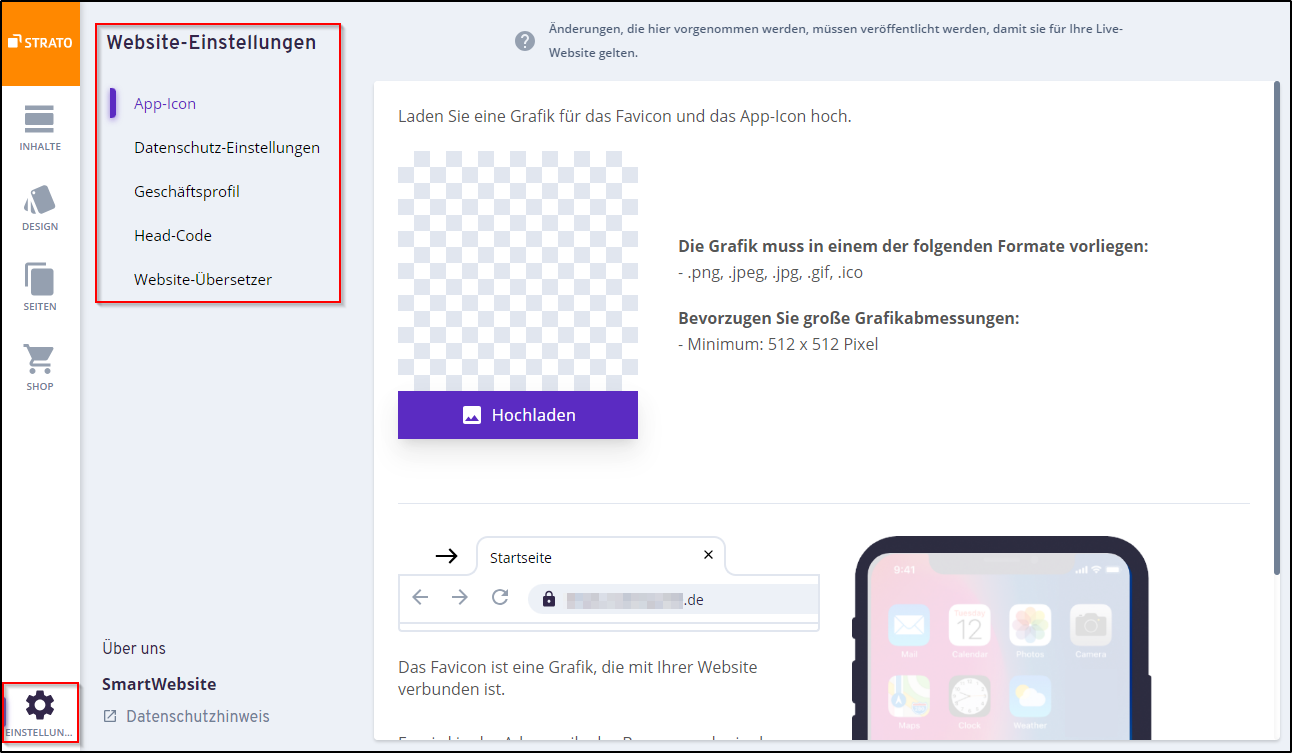Close the Startseite tab

click(708, 555)
